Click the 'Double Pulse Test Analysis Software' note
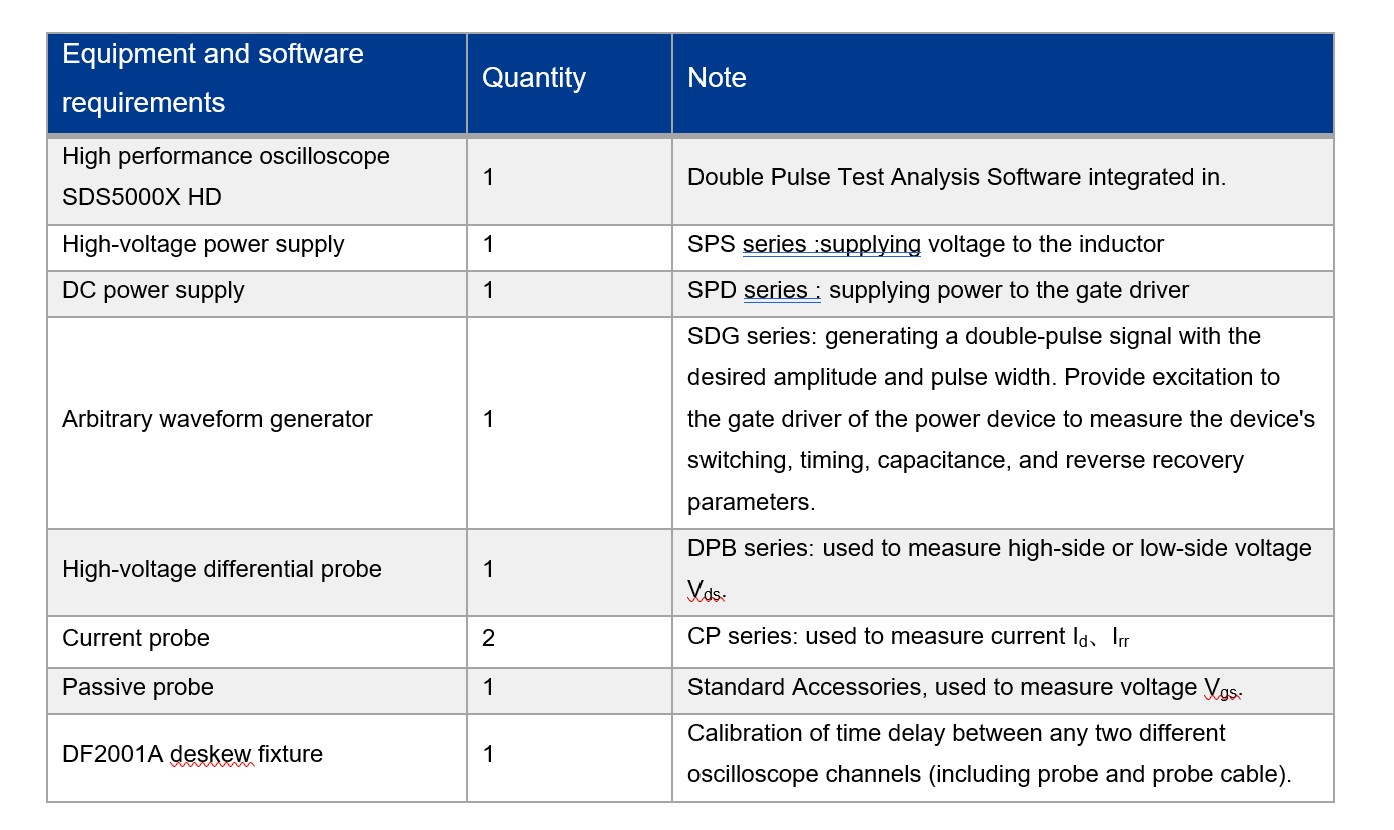This screenshot has height=830, width=1394. click(956, 178)
